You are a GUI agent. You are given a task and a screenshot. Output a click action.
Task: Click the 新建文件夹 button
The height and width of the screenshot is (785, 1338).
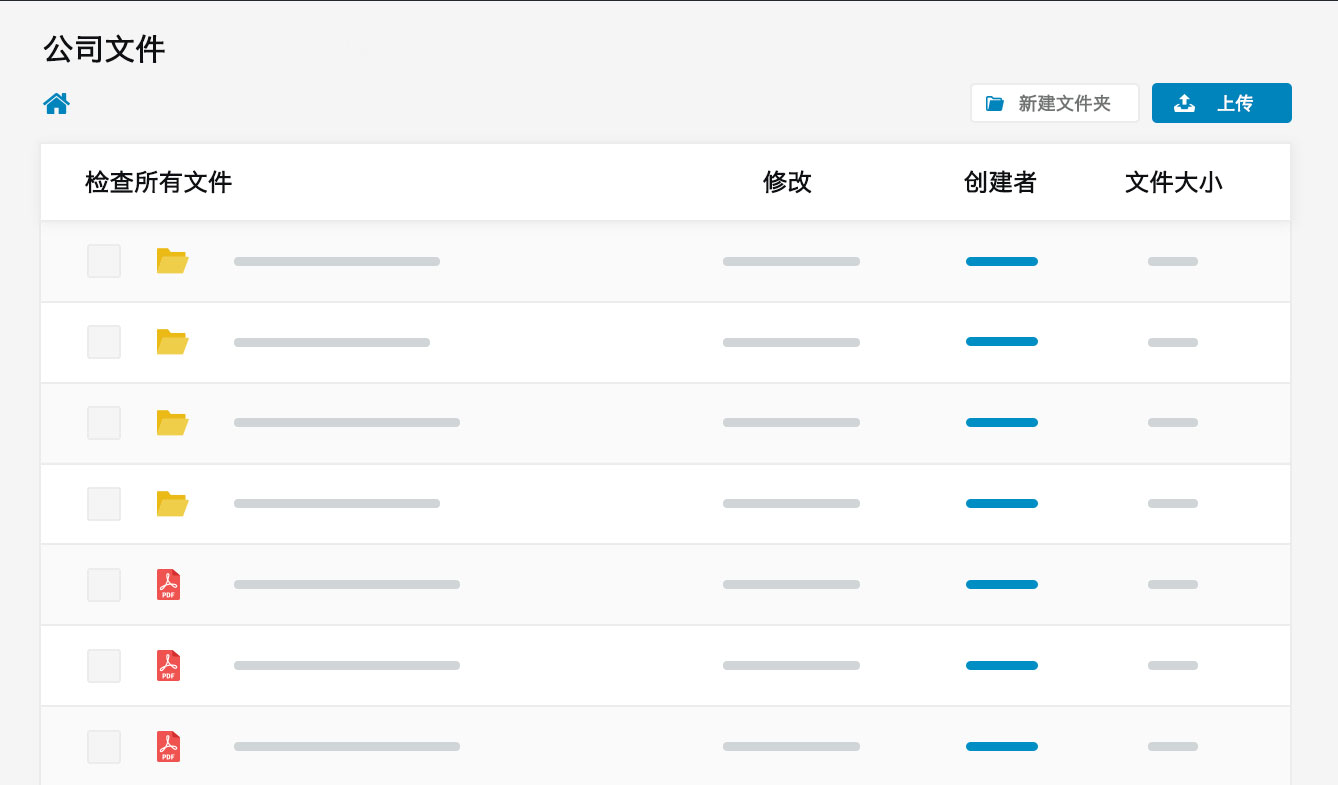click(1055, 103)
